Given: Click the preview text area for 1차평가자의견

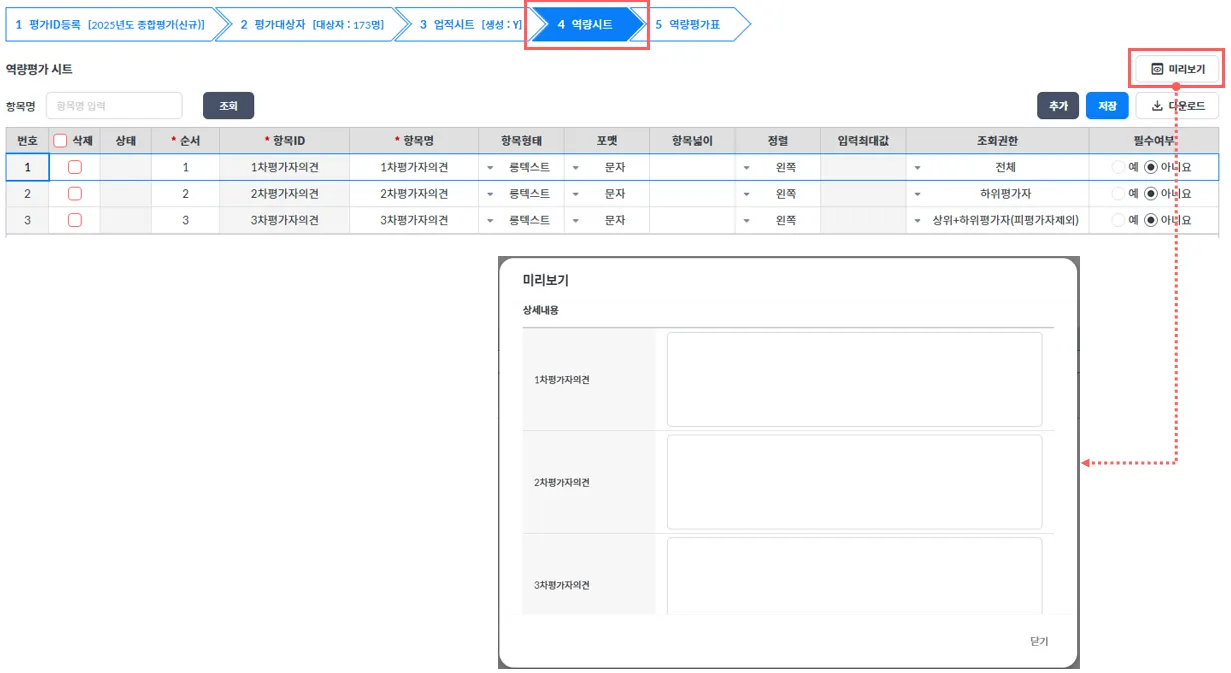Looking at the screenshot, I should (x=854, y=379).
